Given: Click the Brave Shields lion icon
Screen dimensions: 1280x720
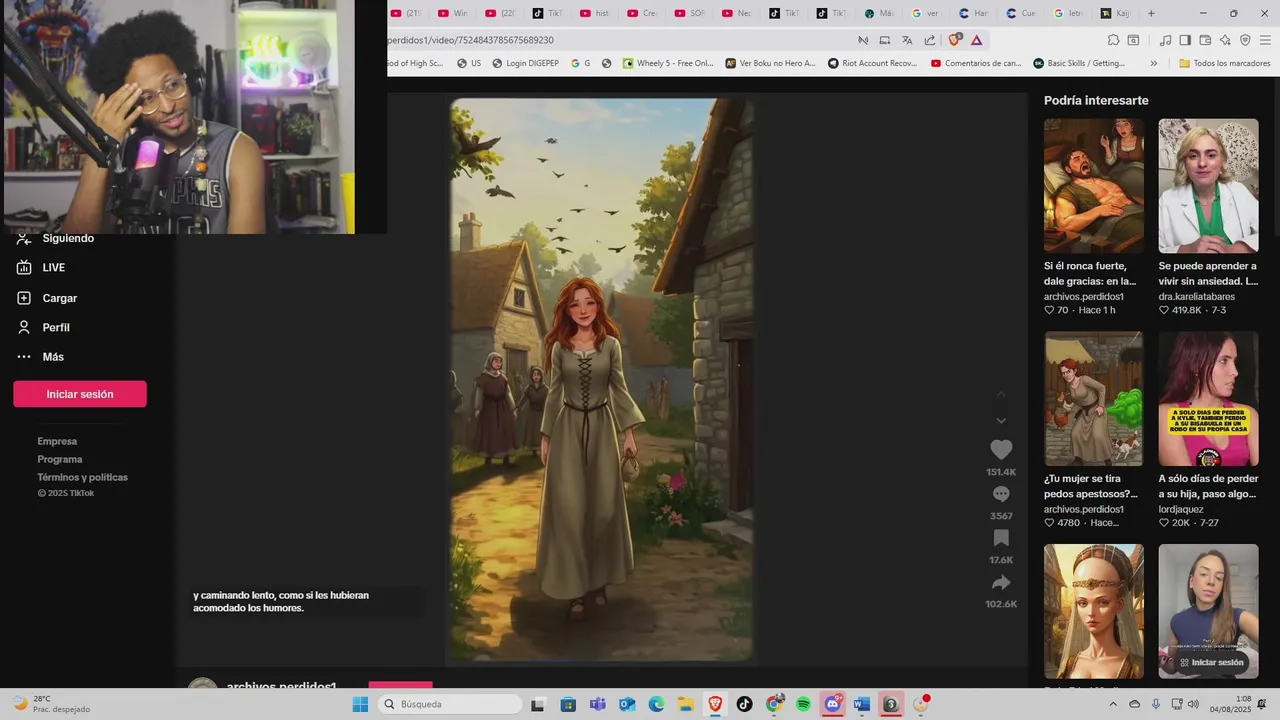Looking at the screenshot, I should click(x=955, y=40).
